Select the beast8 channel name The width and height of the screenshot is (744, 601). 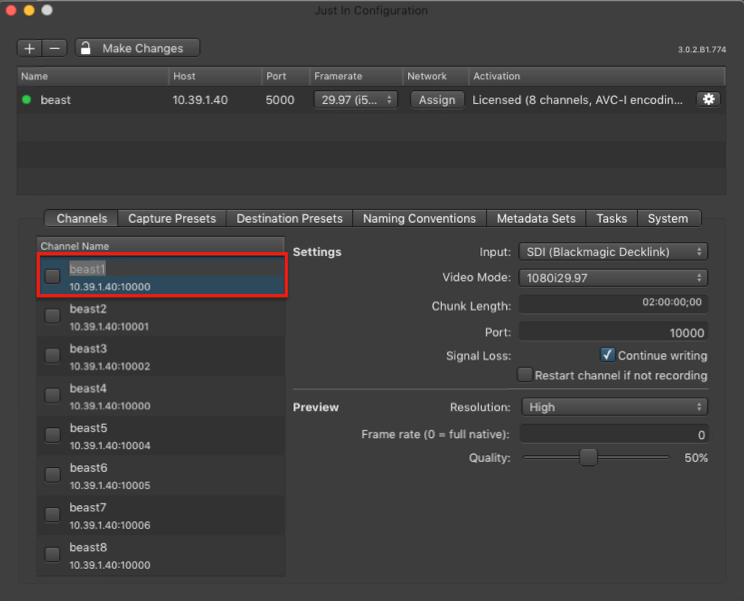pyautogui.click(x=88, y=547)
